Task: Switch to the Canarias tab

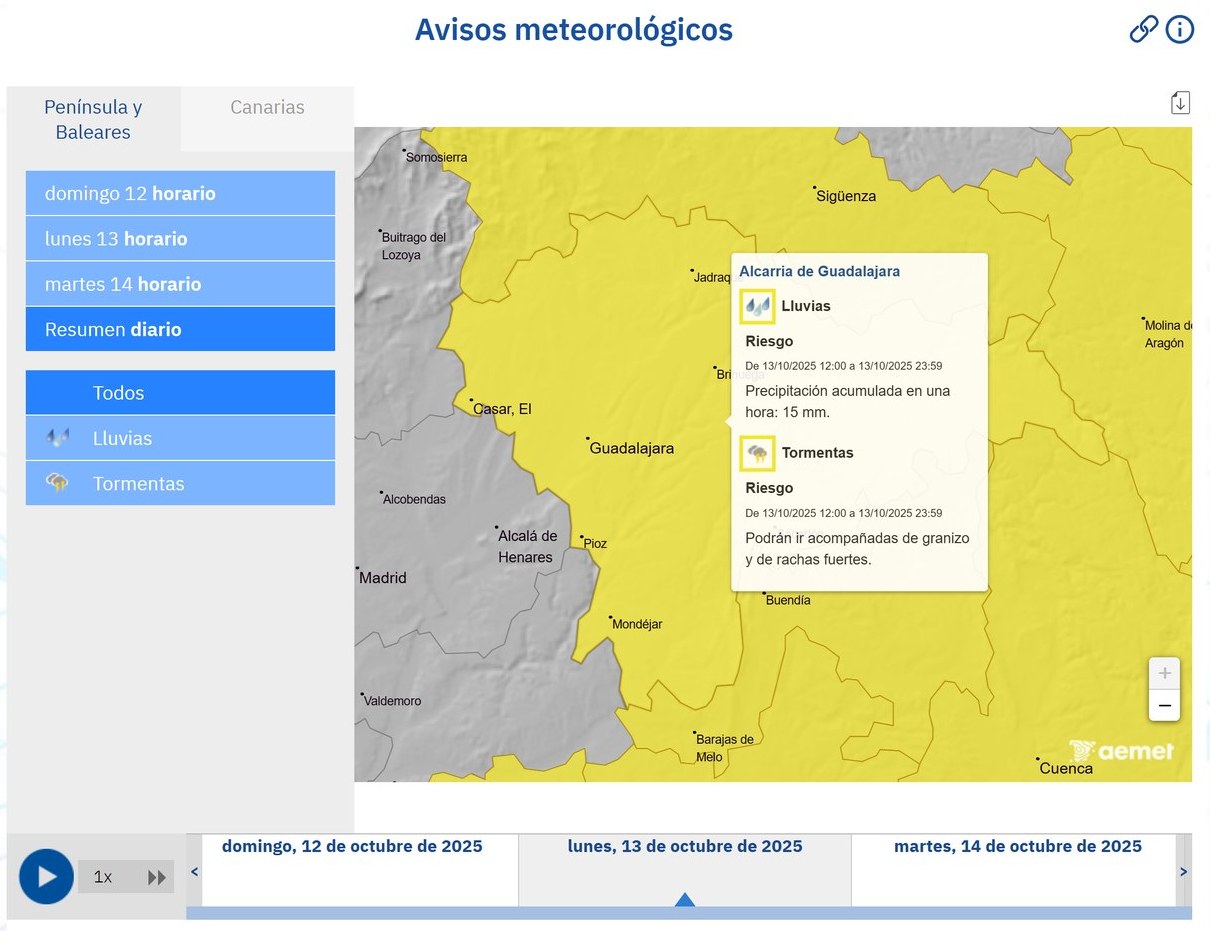Action: pos(267,108)
